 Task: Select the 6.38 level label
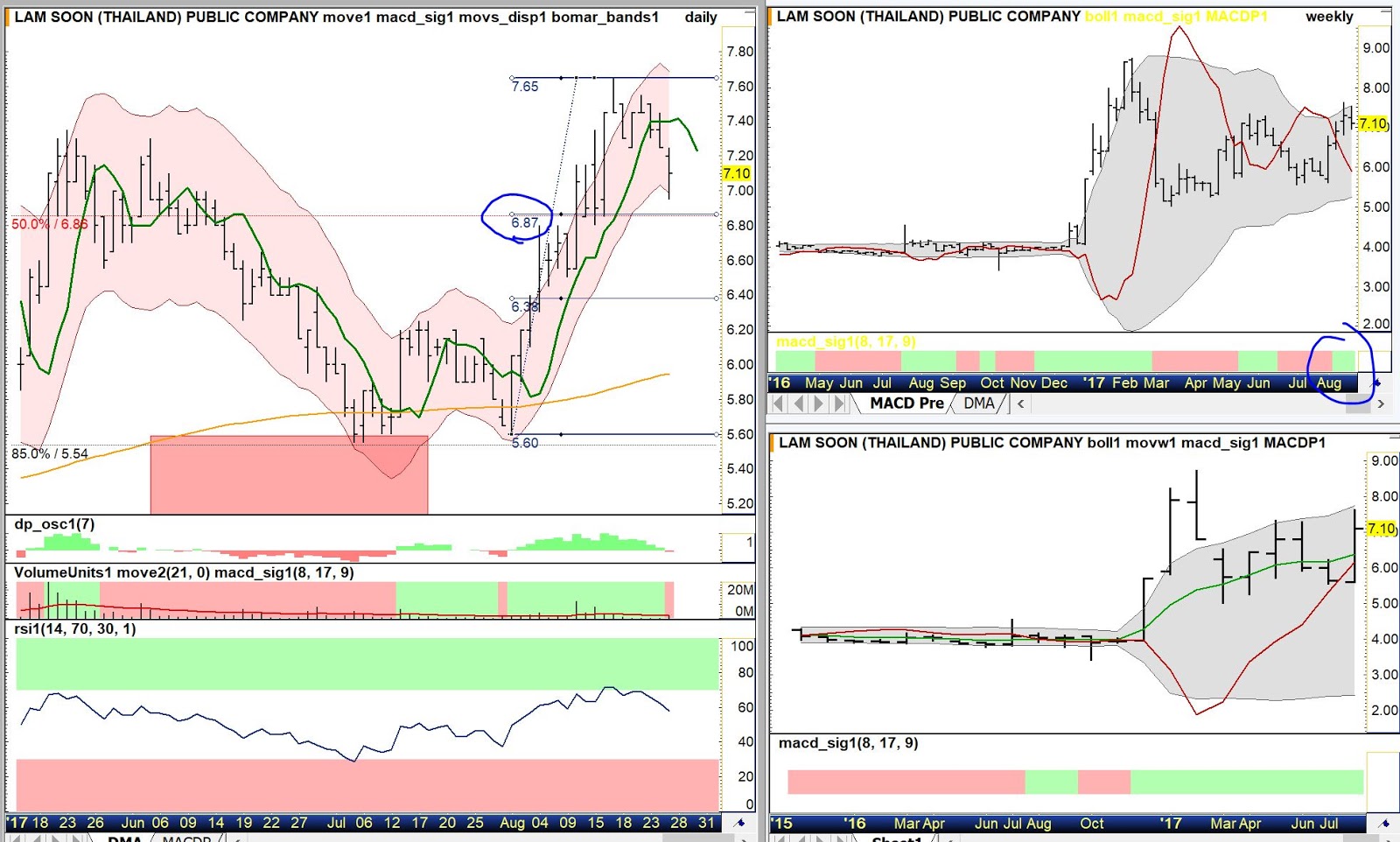(525, 307)
